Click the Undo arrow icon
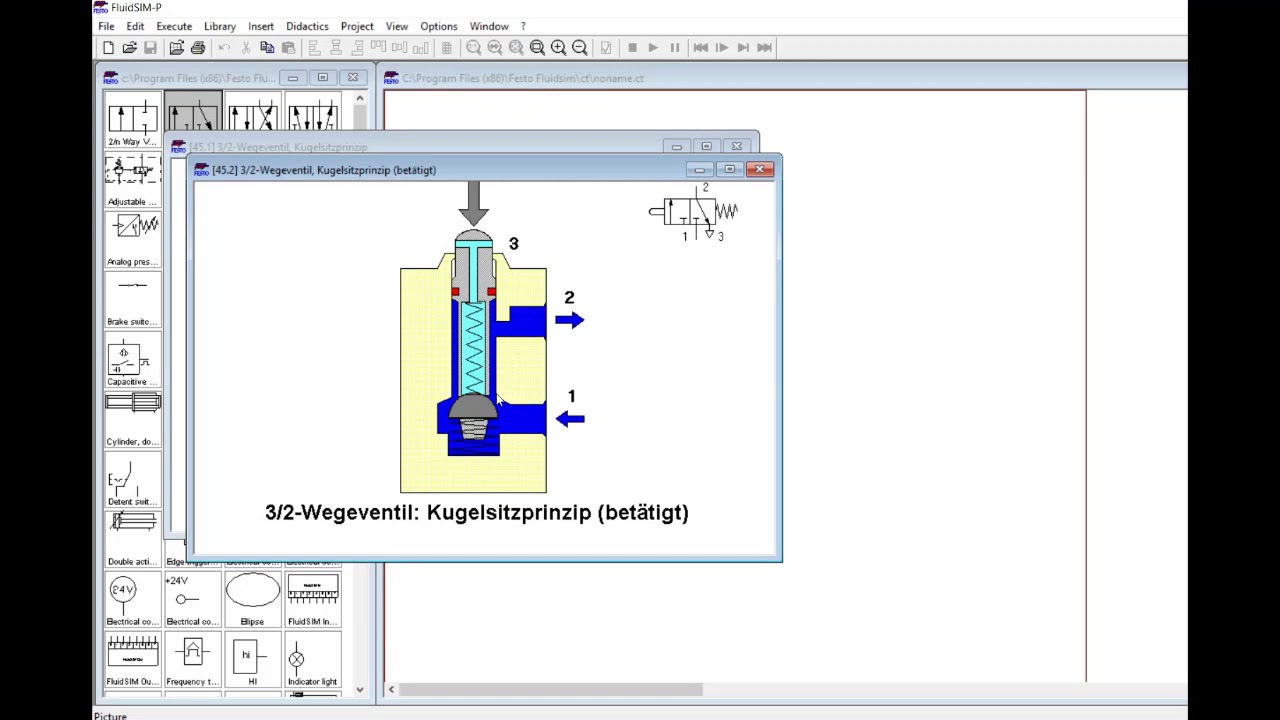The image size is (1280, 720). (224, 48)
